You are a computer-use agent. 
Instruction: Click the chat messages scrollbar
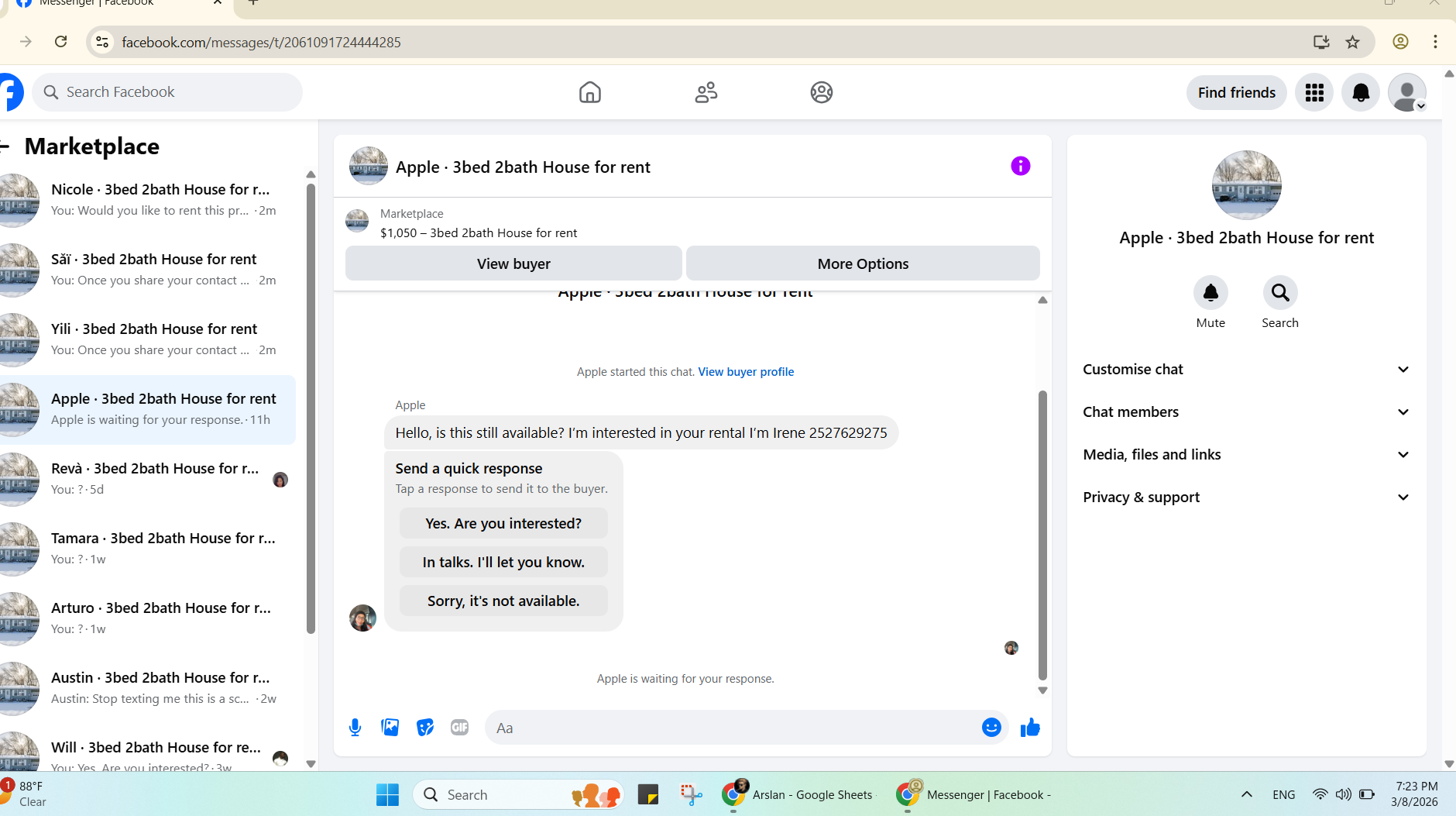tap(1042, 535)
